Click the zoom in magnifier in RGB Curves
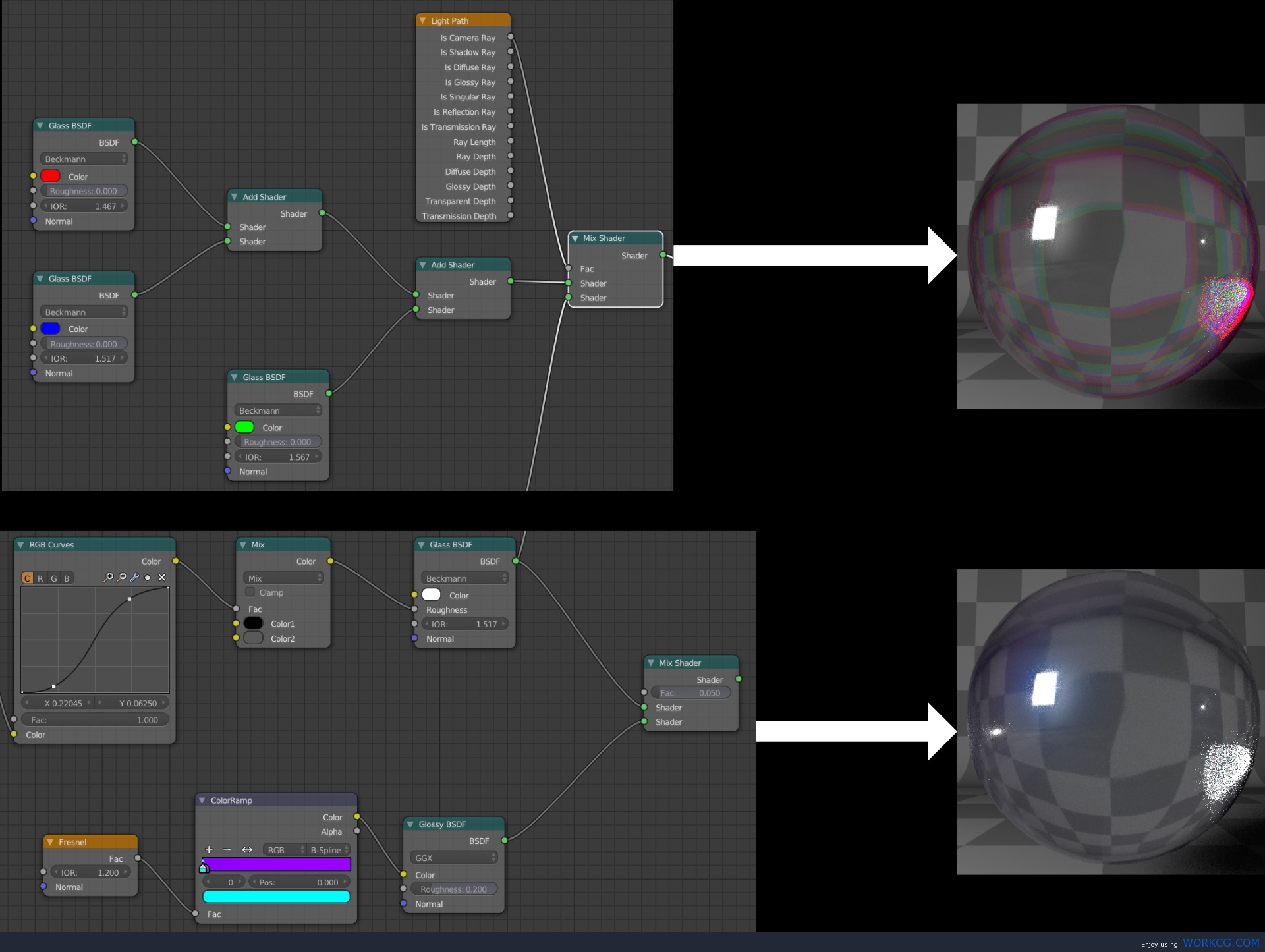 [x=109, y=578]
